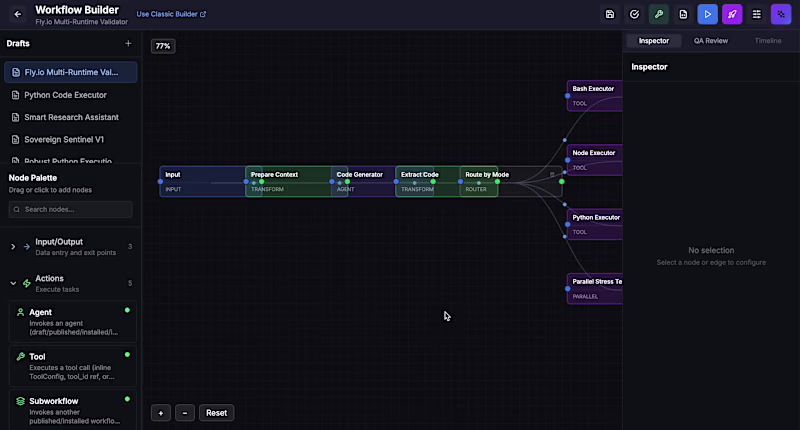Click the Input/Output arrow icon
Image resolution: width=800 pixels, height=430 pixels.
(27, 246)
